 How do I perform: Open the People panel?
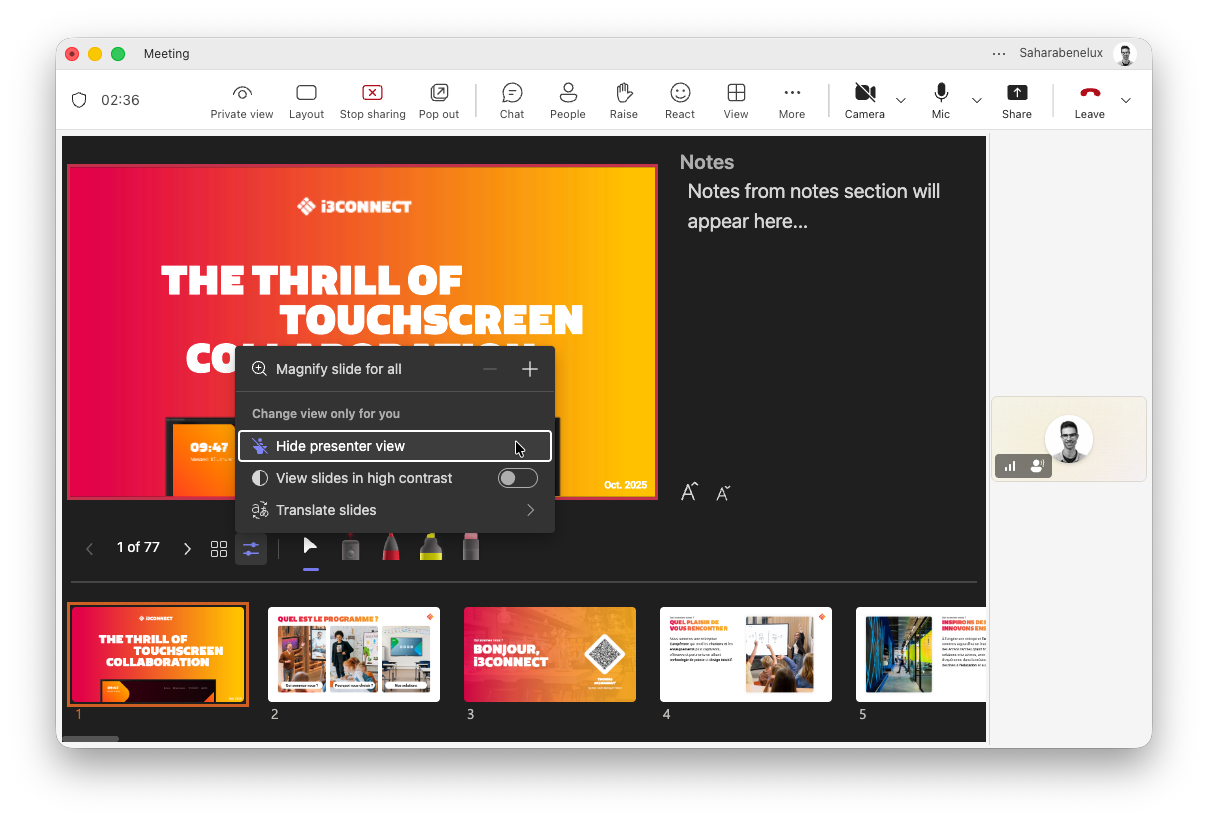[567, 100]
